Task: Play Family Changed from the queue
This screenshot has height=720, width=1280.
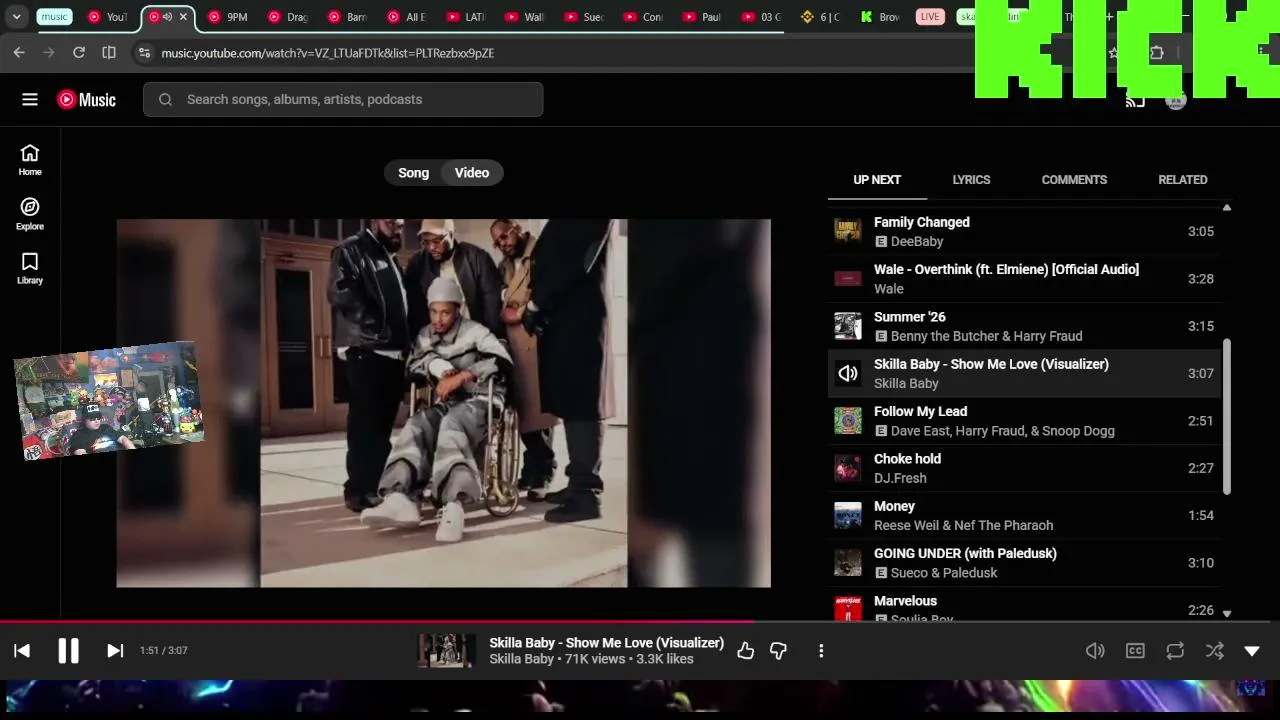Action: point(1025,231)
